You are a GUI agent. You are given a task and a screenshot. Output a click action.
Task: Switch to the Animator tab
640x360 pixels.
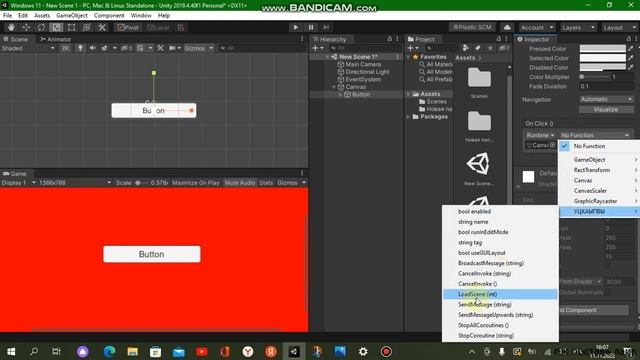click(x=56, y=39)
